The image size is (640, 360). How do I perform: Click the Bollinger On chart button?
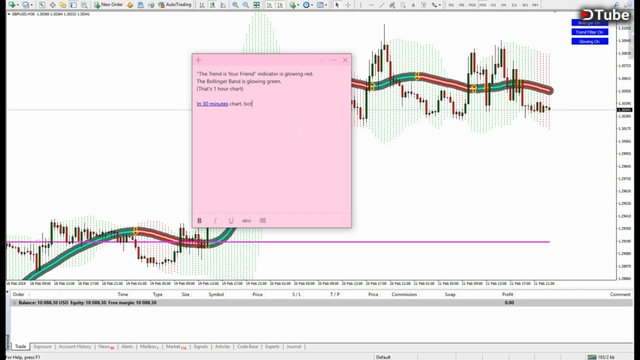589,23
